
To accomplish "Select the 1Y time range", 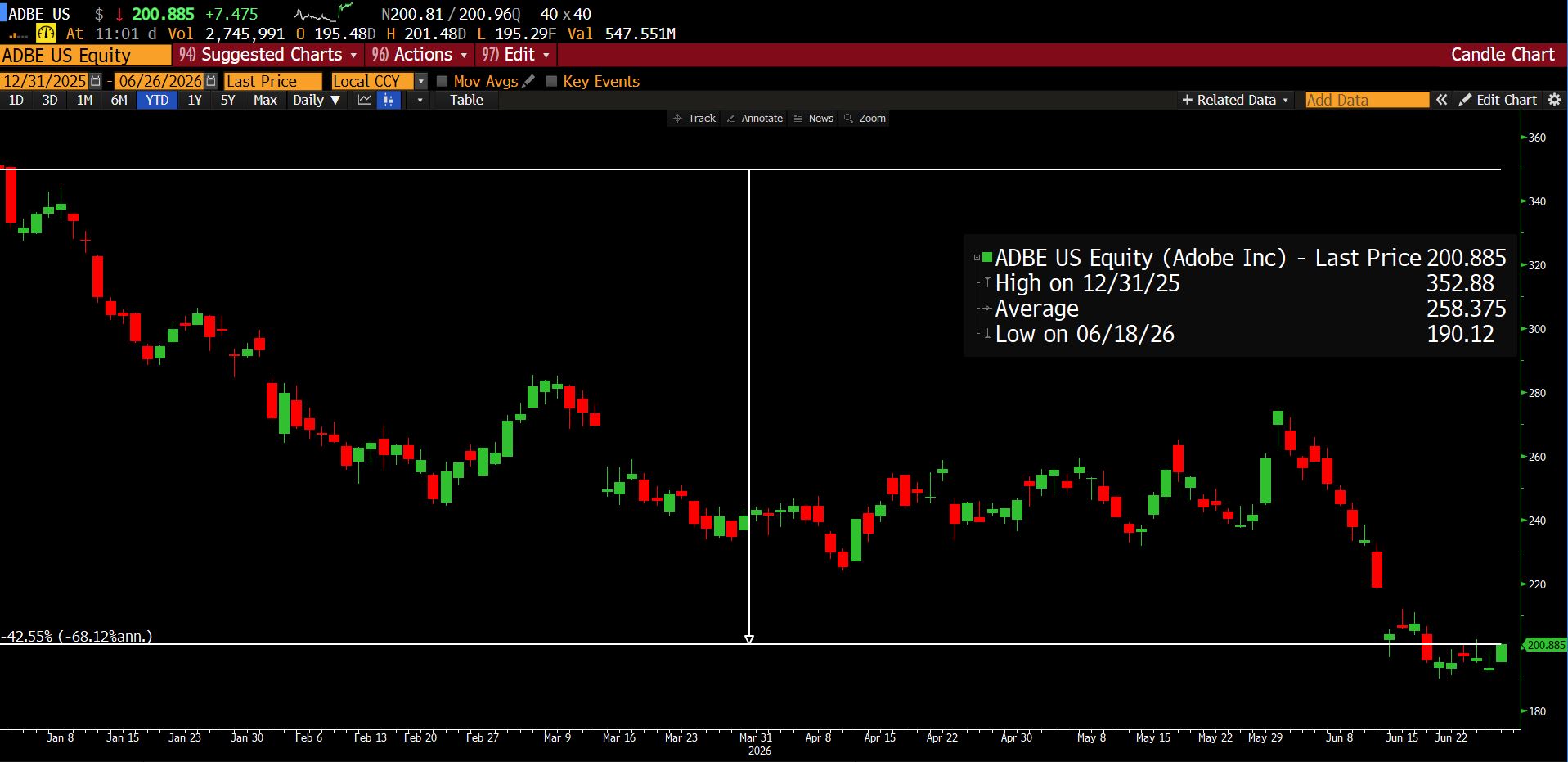I will click(195, 100).
